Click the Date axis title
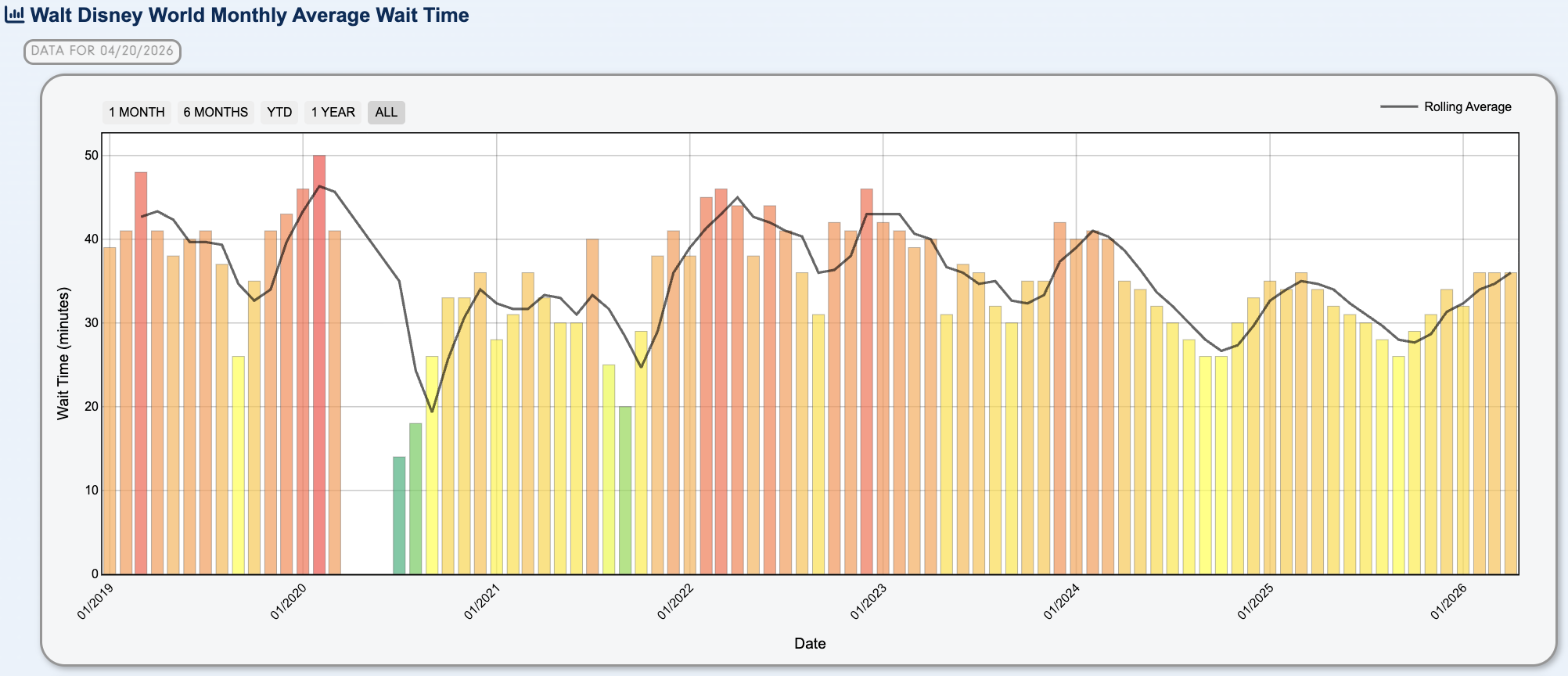The image size is (1568, 676). point(810,644)
